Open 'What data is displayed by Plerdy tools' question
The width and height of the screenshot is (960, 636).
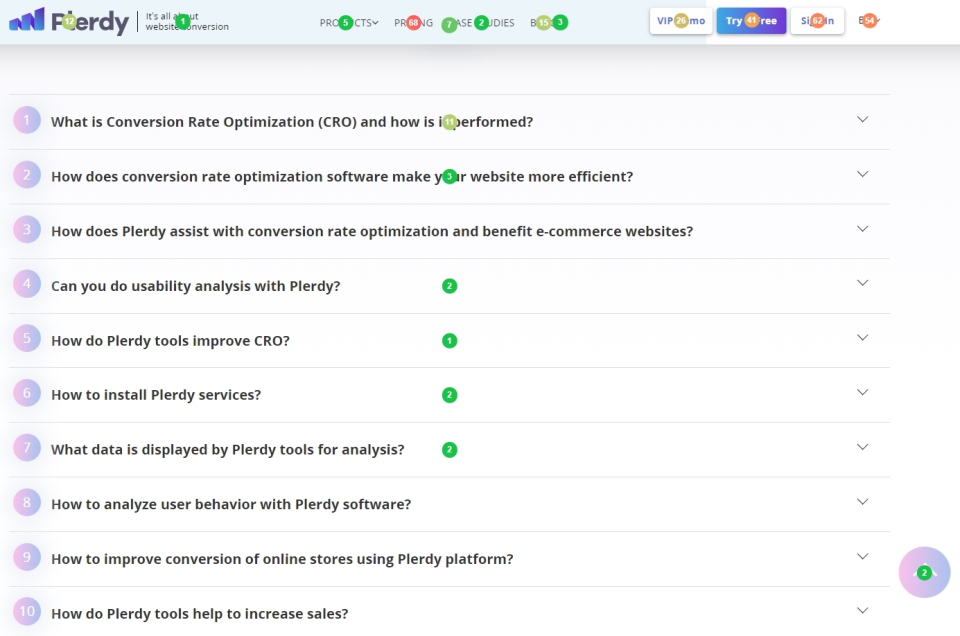228,450
